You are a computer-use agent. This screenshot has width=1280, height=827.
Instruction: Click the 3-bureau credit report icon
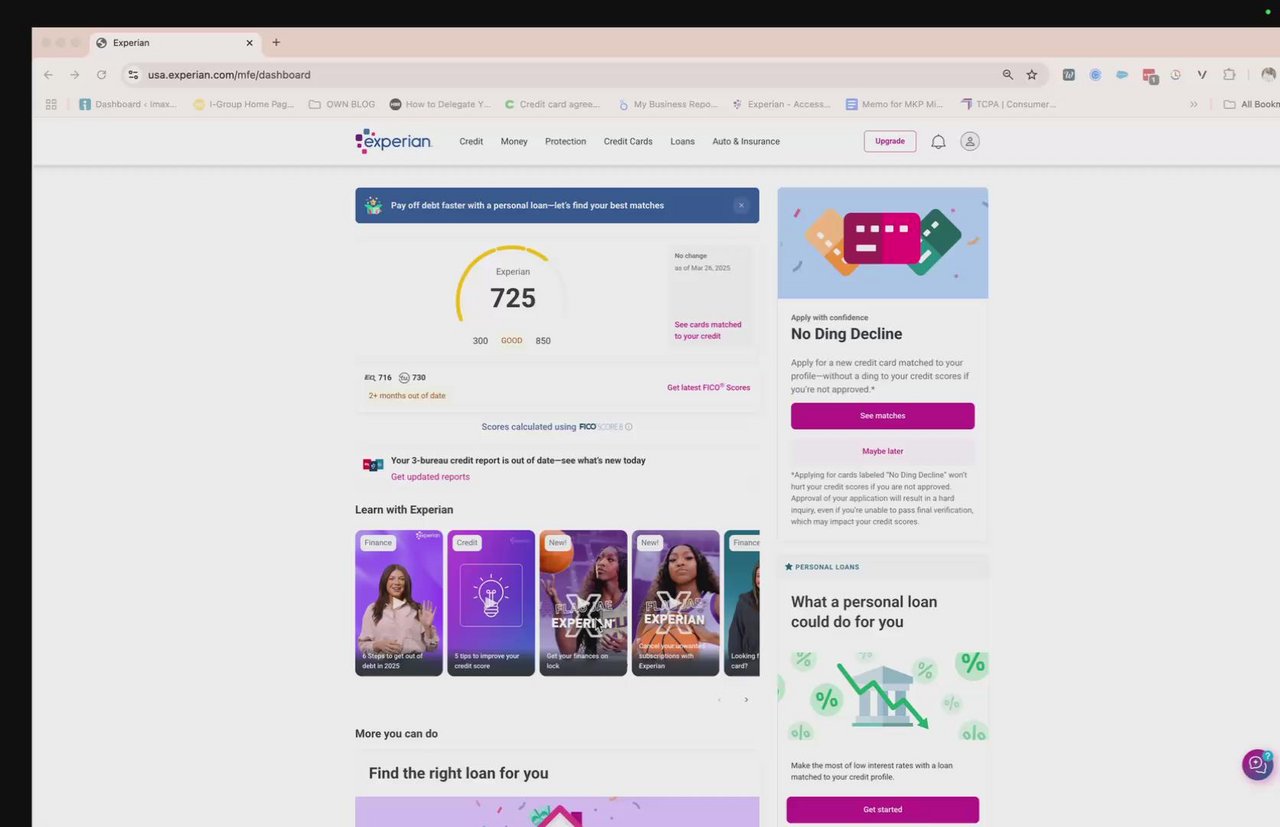373,465
